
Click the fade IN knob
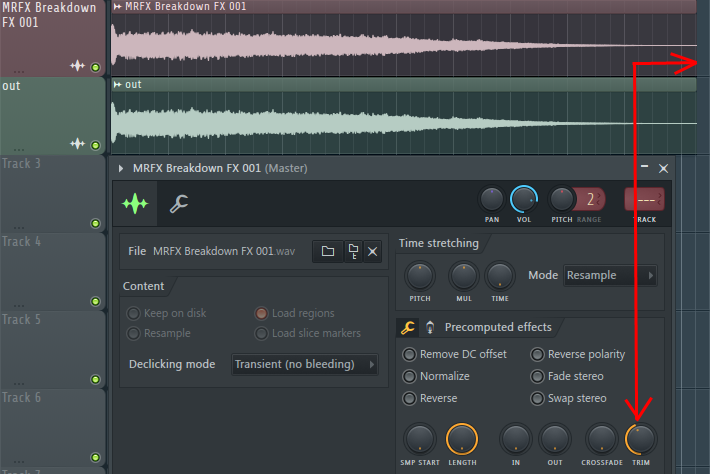click(516, 439)
